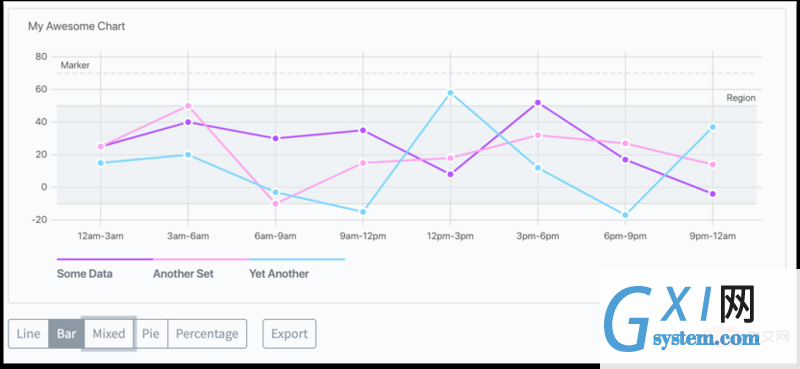Click the My Awesome Chart title
This screenshot has height=369, width=800.
pos(77,26)
